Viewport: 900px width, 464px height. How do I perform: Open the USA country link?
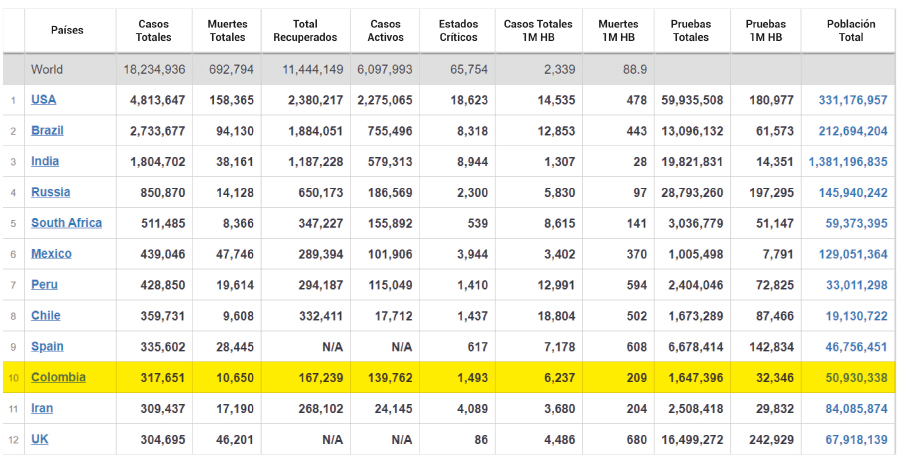click(x=44, y=100)
